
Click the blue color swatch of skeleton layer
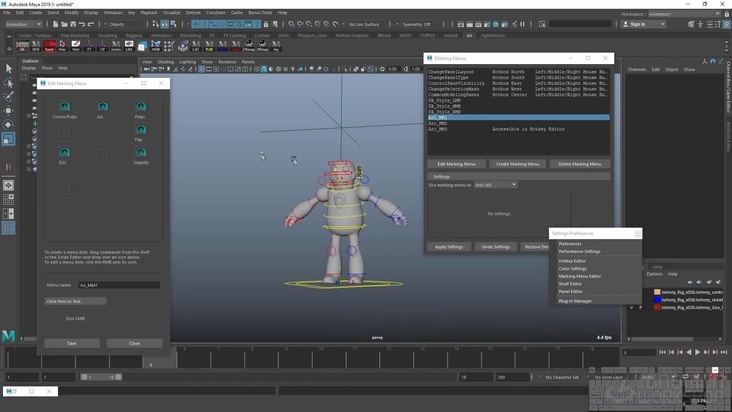pos(657,300)
